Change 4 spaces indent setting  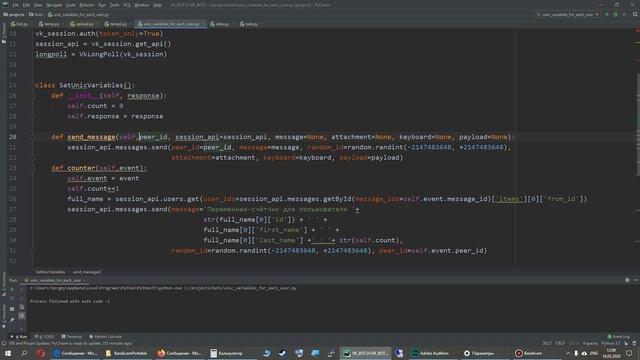[590, 343]
